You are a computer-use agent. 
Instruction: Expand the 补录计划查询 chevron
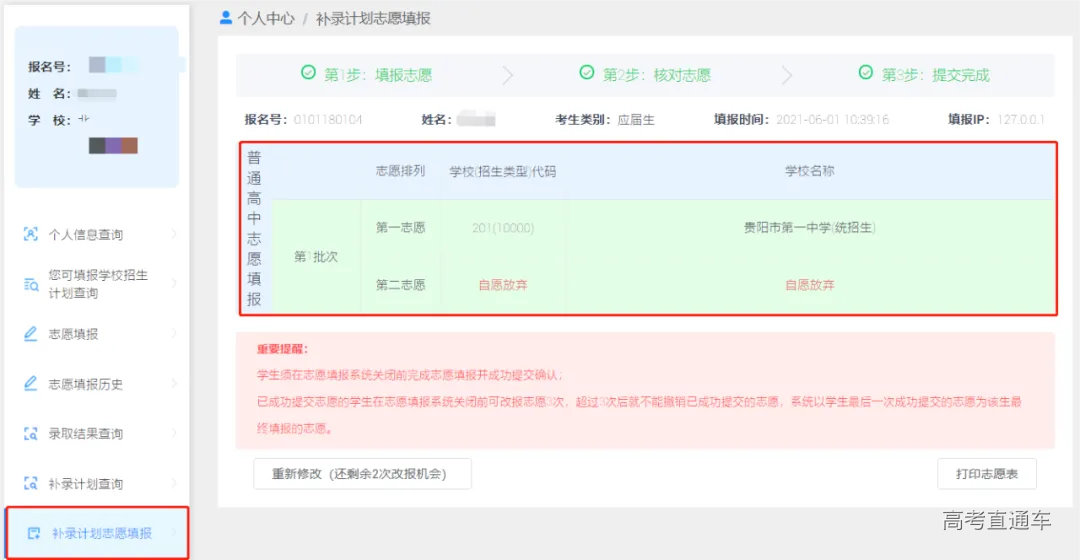point(174,483)
